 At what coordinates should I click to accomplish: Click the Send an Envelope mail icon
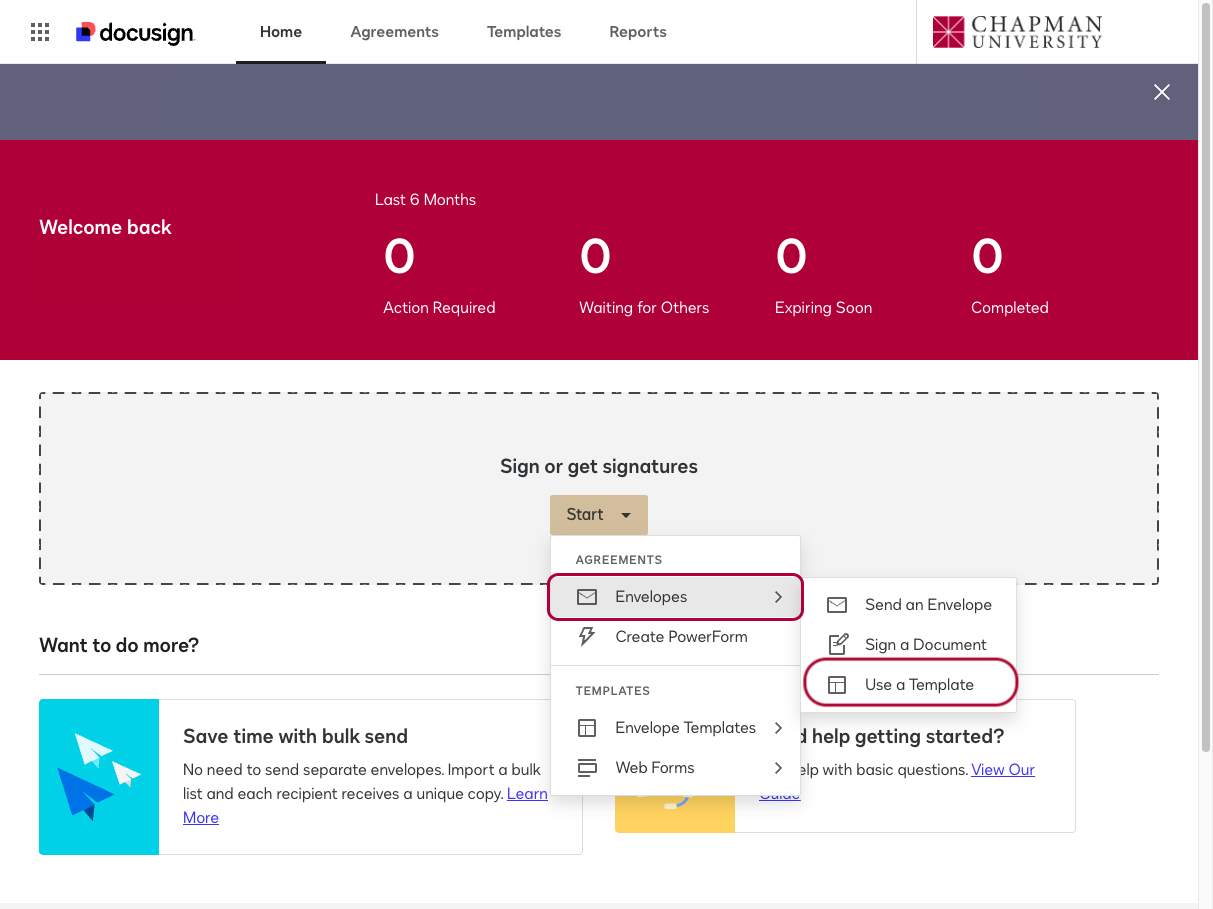point(837,605)
